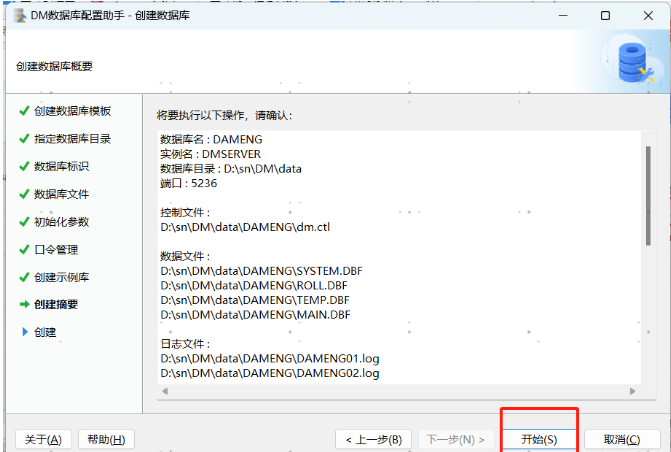Maximize the DM配置助手 window
Viewport: 671px width, 452px height.
click(x=605, y=16)
